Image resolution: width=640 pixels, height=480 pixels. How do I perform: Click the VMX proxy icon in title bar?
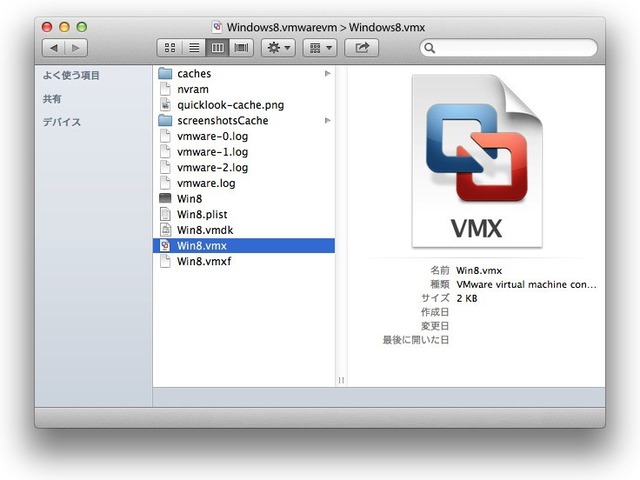click(217, 27)
